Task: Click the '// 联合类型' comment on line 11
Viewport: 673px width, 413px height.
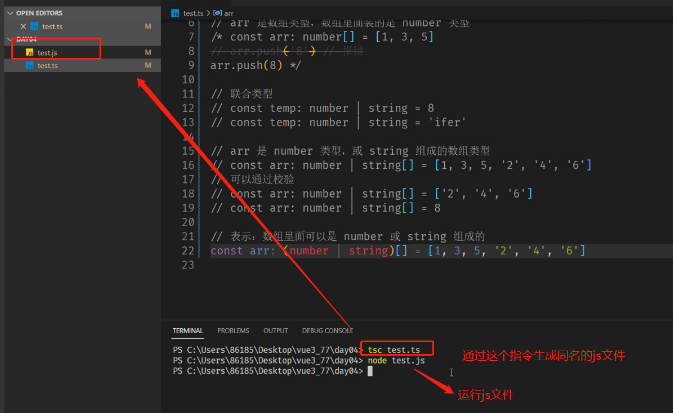Action: click(x=242, y=94)
